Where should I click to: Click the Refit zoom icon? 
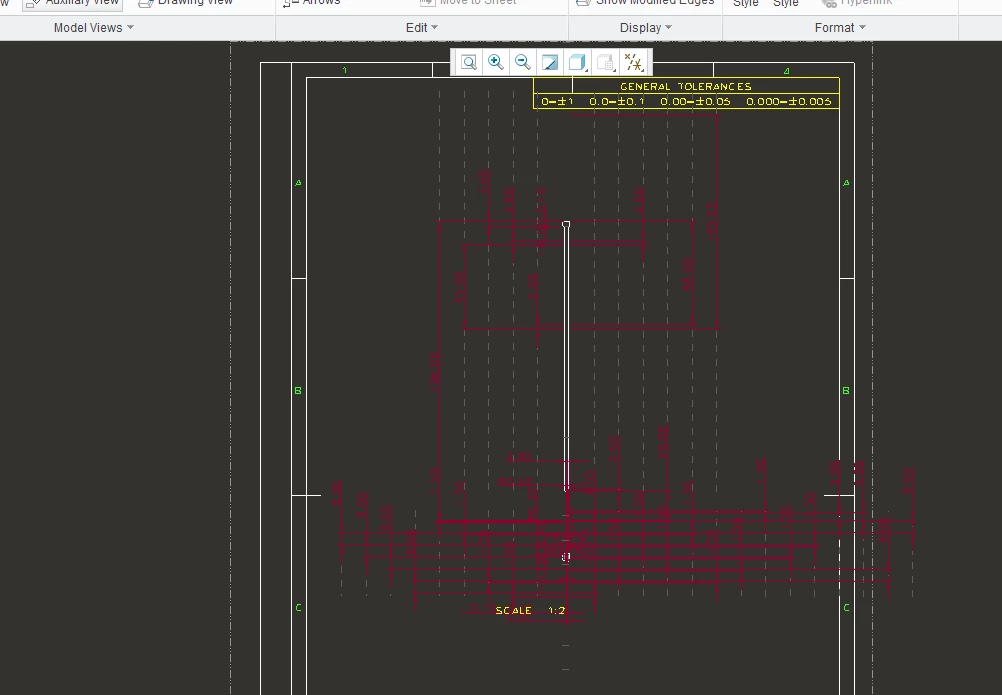468,62
